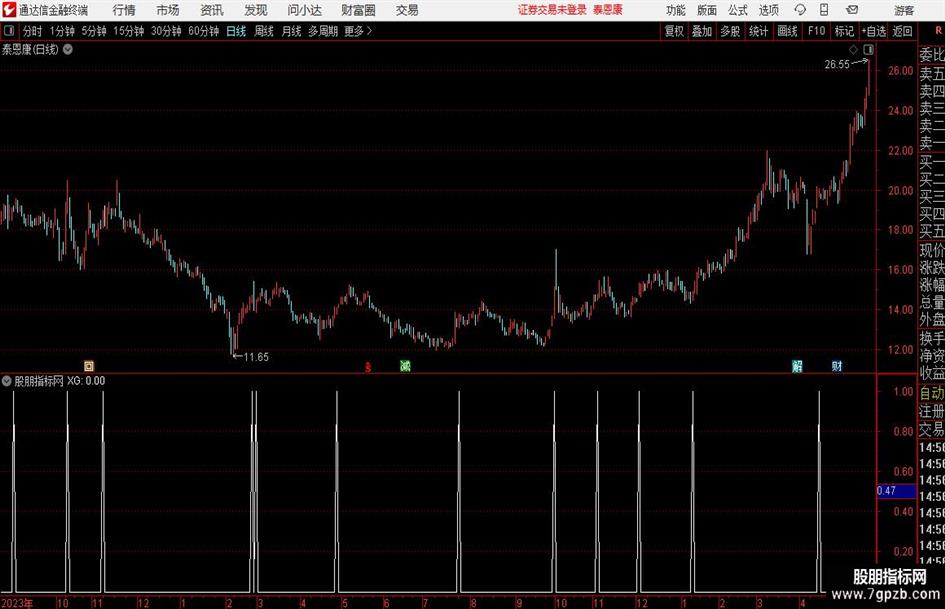Screen dimensions: 945x609
Task: Switch to 分时 period tab
Action: point(33,31)
